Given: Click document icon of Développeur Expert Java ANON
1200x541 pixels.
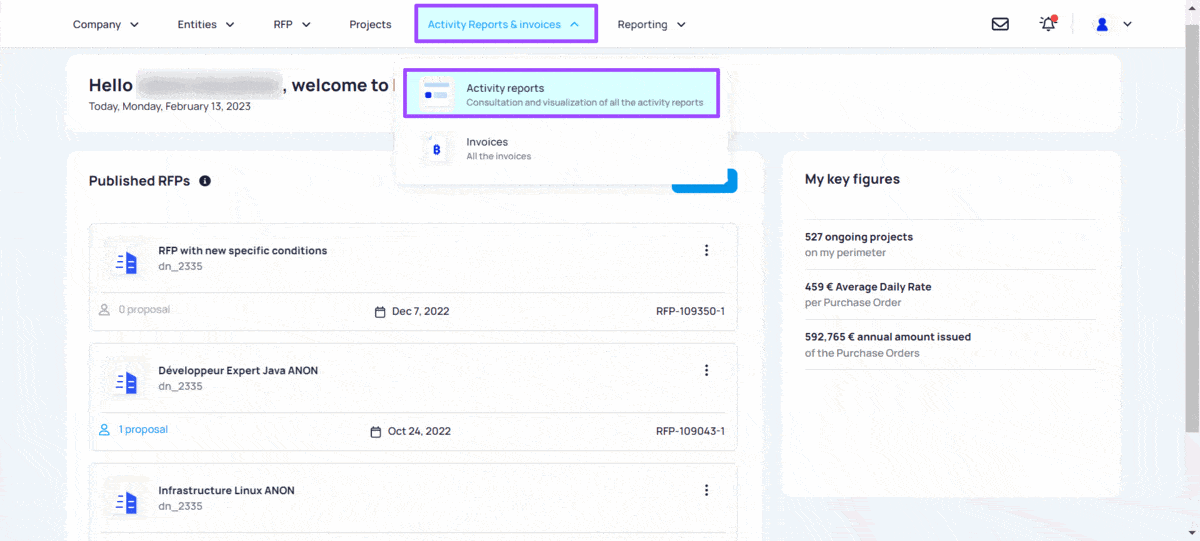Looking at the screenshot, I should (x=126, y=382).
